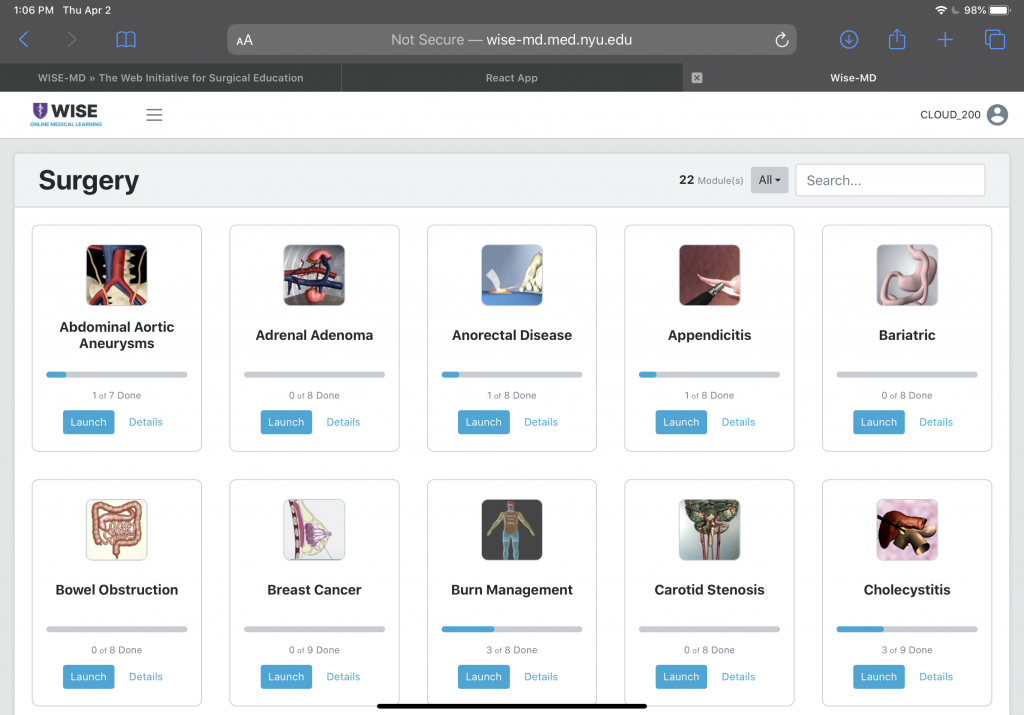This screenshot has width=1024, height=715.
Task: Show all open tabs overview
Action: 994,40
